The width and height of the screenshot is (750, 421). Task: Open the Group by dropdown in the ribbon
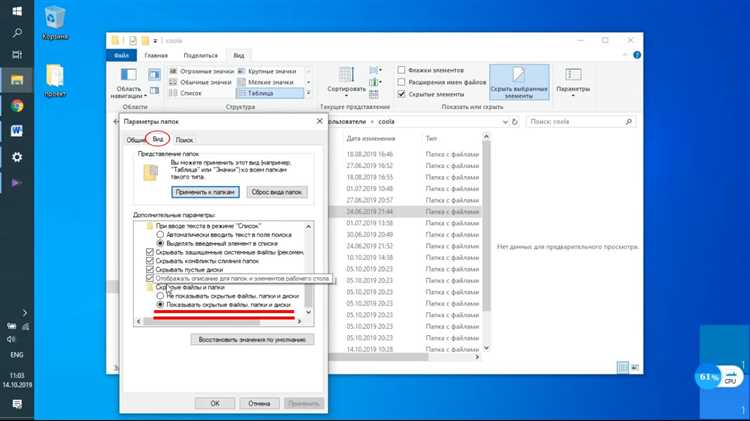click(x=375, y=70)
